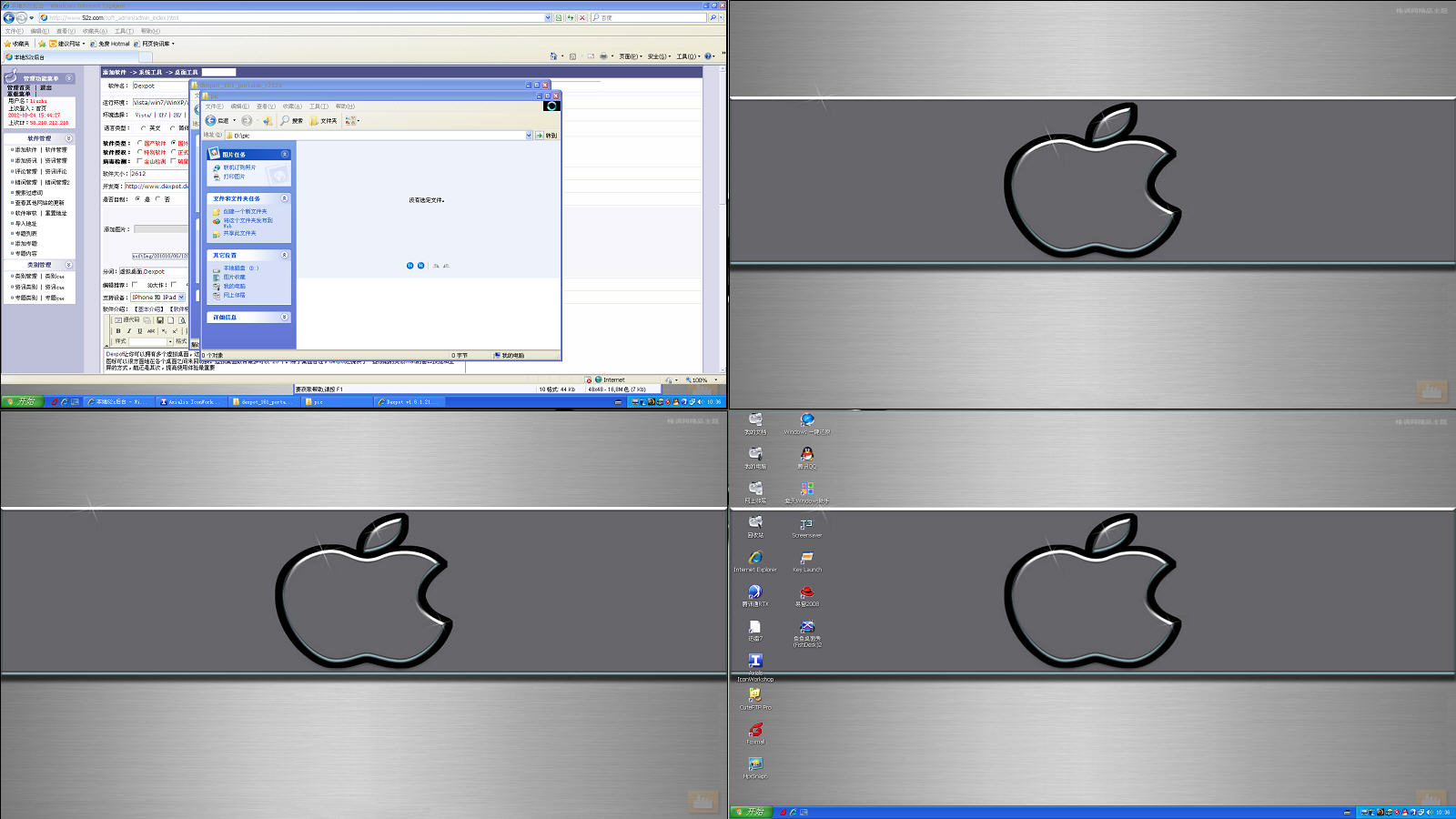
Task: Click the print picture link in Picture Tasks
Action: point(234,177)
